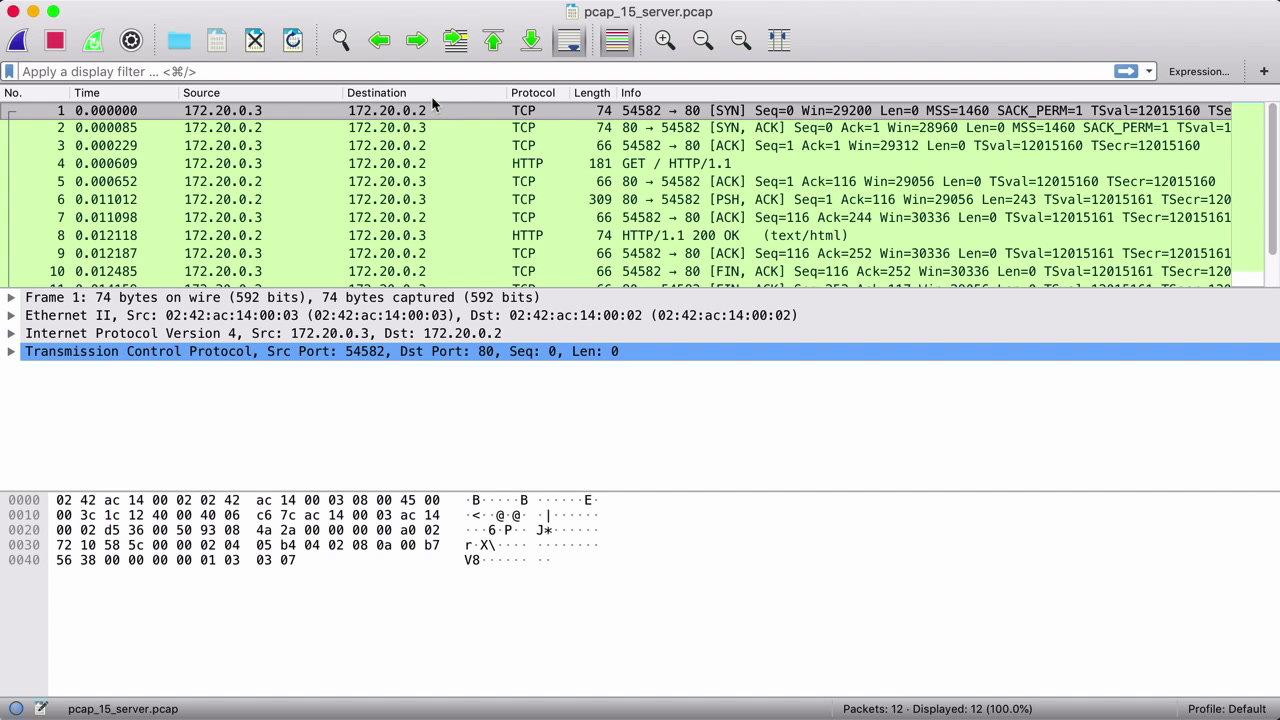Zoom in the packet text

[665, 40]
